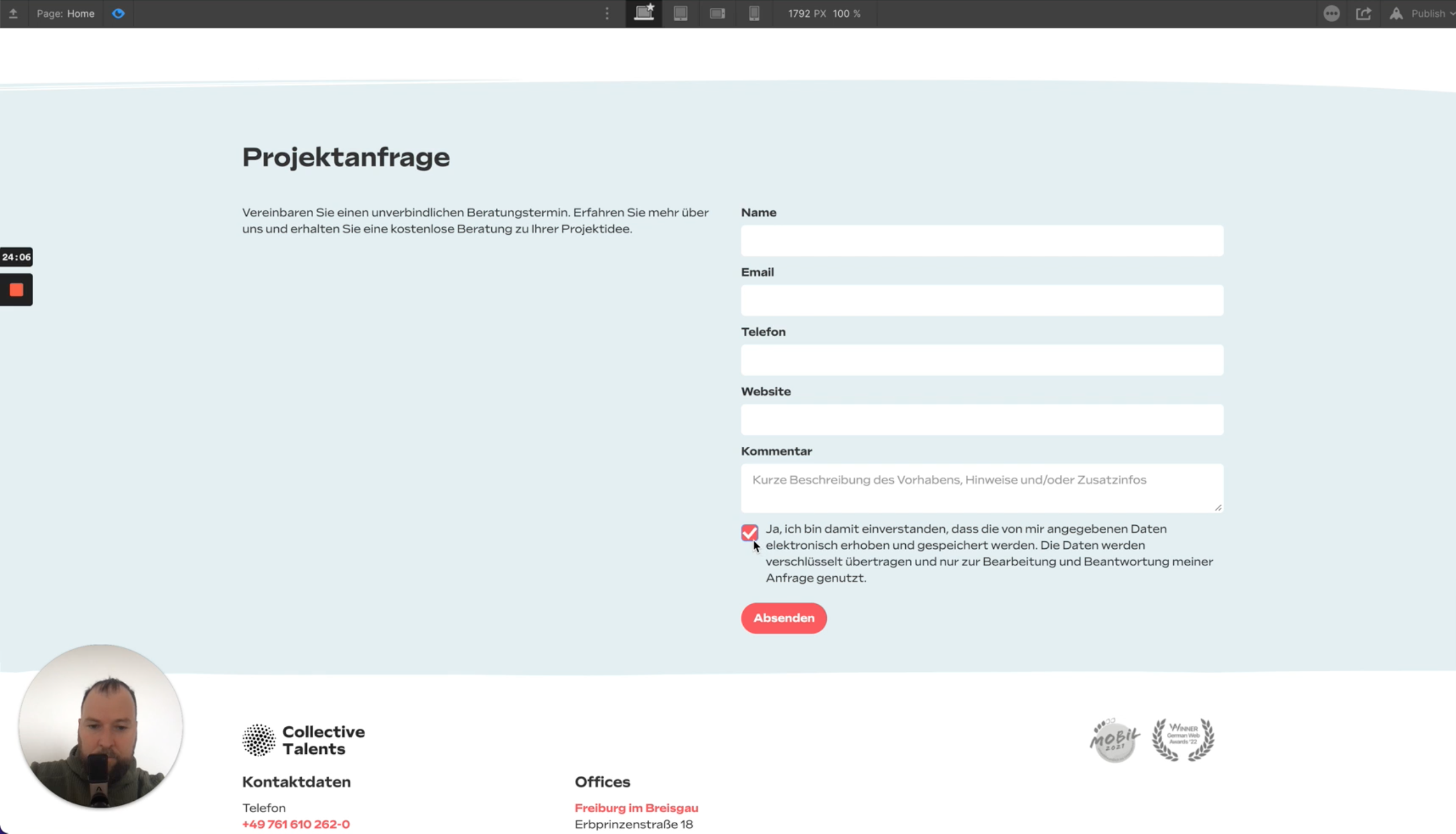This screenshot has height=834, width=1456.
Task: Click the Kommentar textarea resize handle
Action: pyautogui.click(x=1218, y=508)
